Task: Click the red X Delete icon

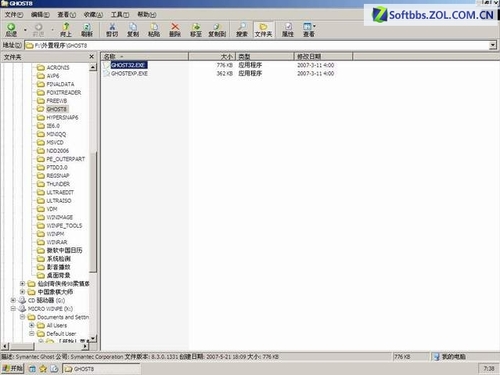Action: [175, 30]
